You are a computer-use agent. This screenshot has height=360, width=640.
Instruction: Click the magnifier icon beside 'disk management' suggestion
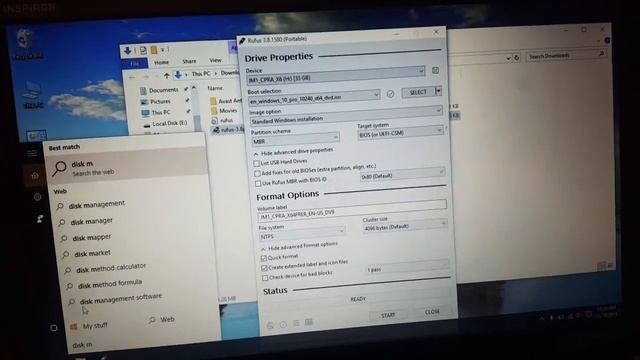click(x=60, y=207)
